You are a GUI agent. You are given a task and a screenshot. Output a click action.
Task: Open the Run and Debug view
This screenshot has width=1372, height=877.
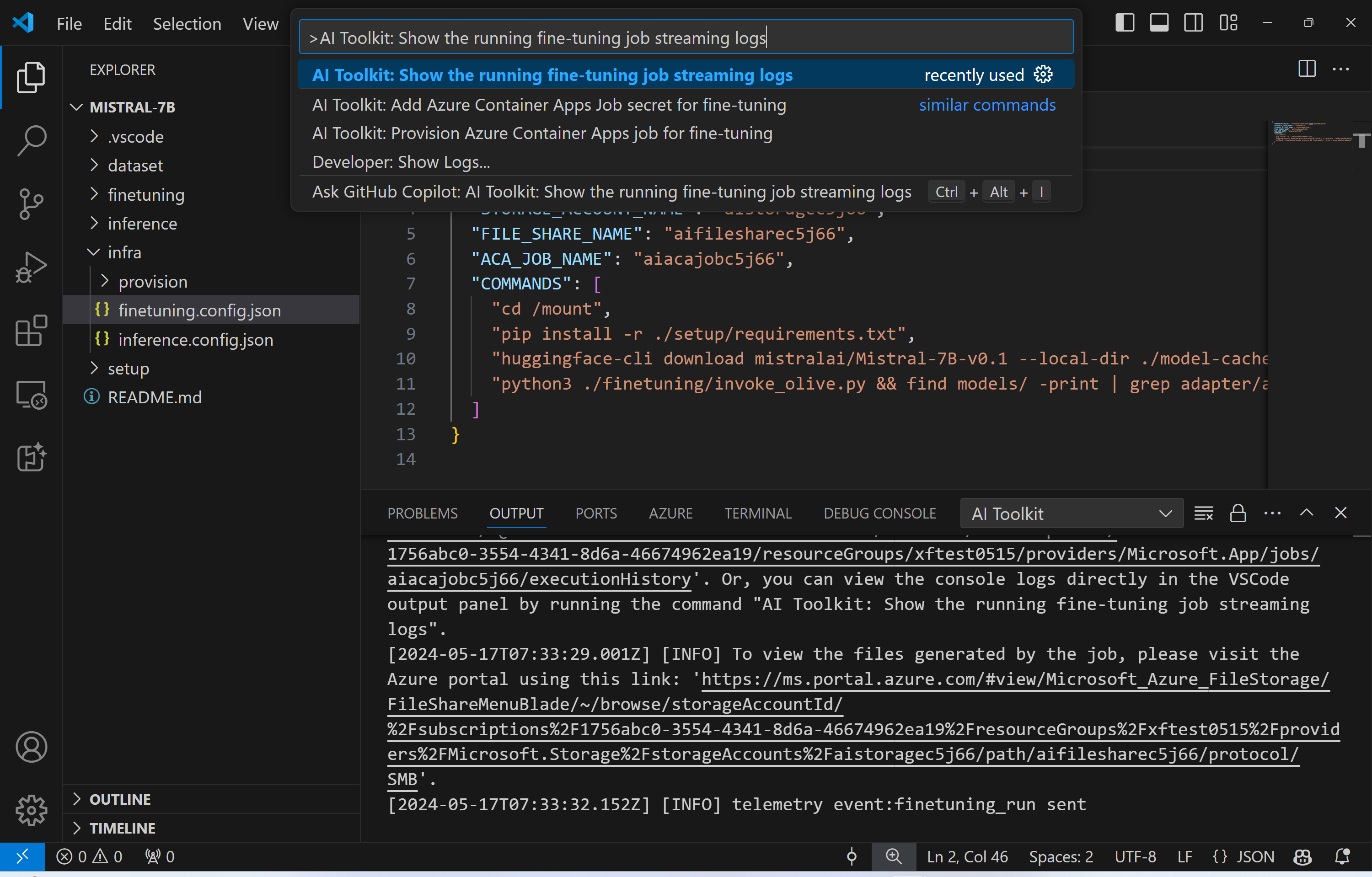[31, 267]
